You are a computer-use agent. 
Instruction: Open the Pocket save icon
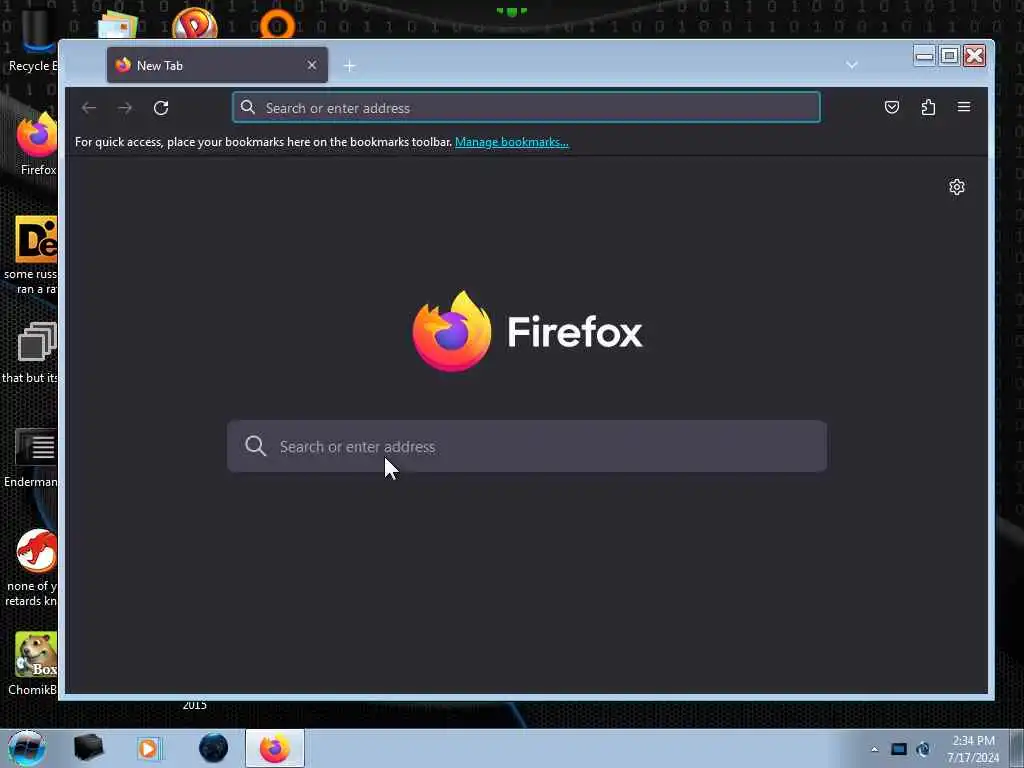click(x=891, y=107)
